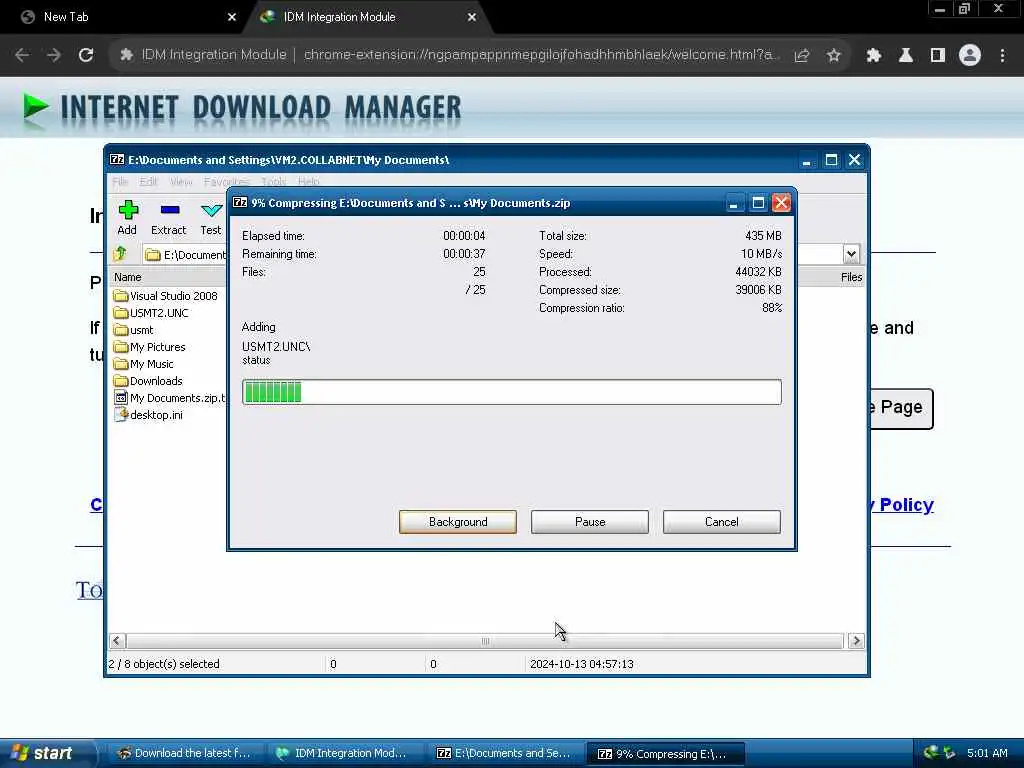
Task: Open the Chrome extensions puzzle icon
Action: point(873,56)
